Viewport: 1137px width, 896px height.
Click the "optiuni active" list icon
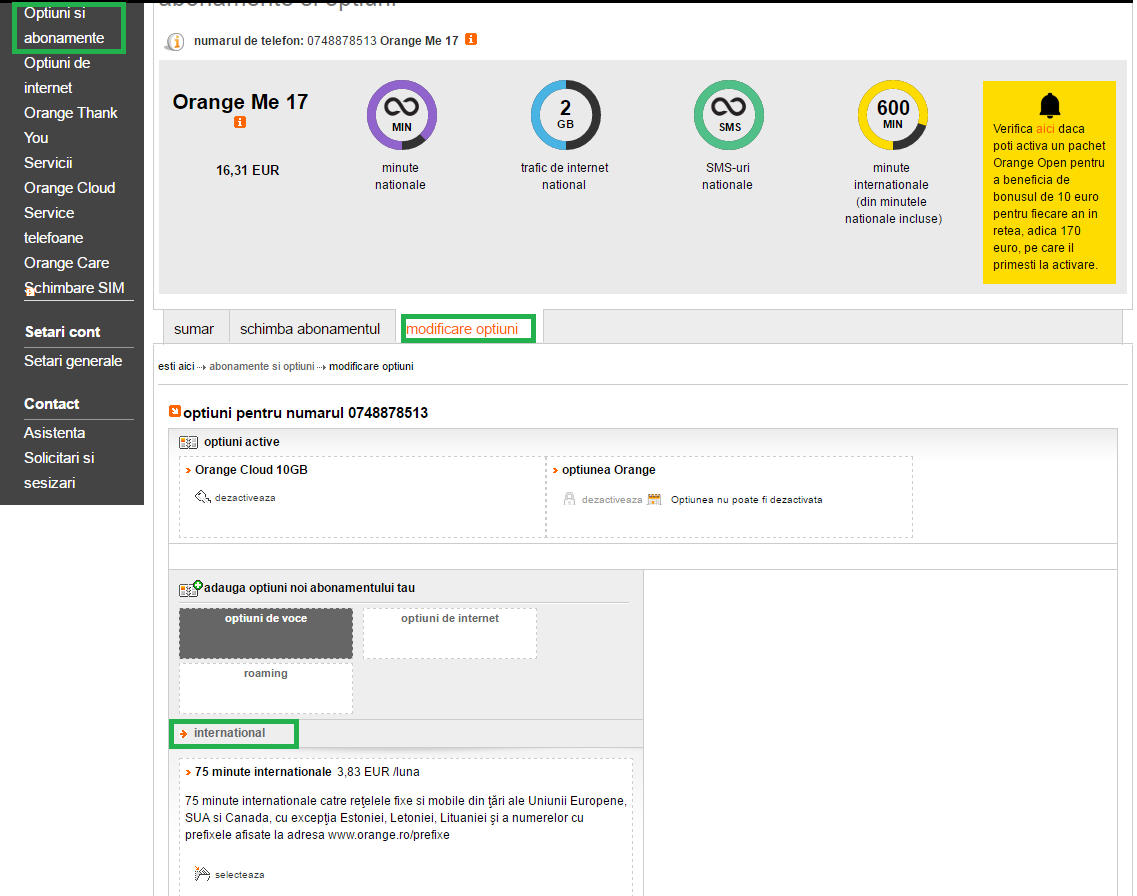pos(189,442)
